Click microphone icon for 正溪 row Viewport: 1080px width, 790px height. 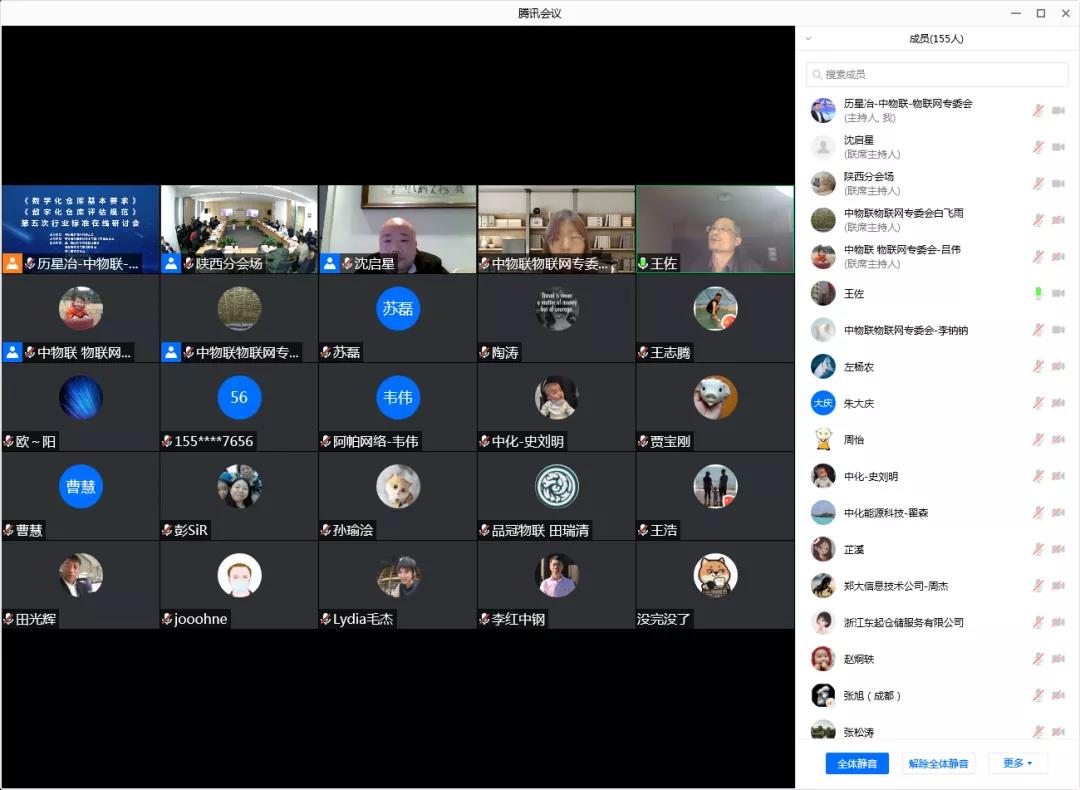1038,550
